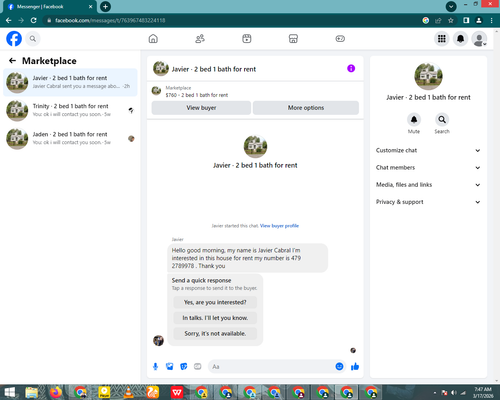
Task: Choose a sticker icon
Action: 184,367
